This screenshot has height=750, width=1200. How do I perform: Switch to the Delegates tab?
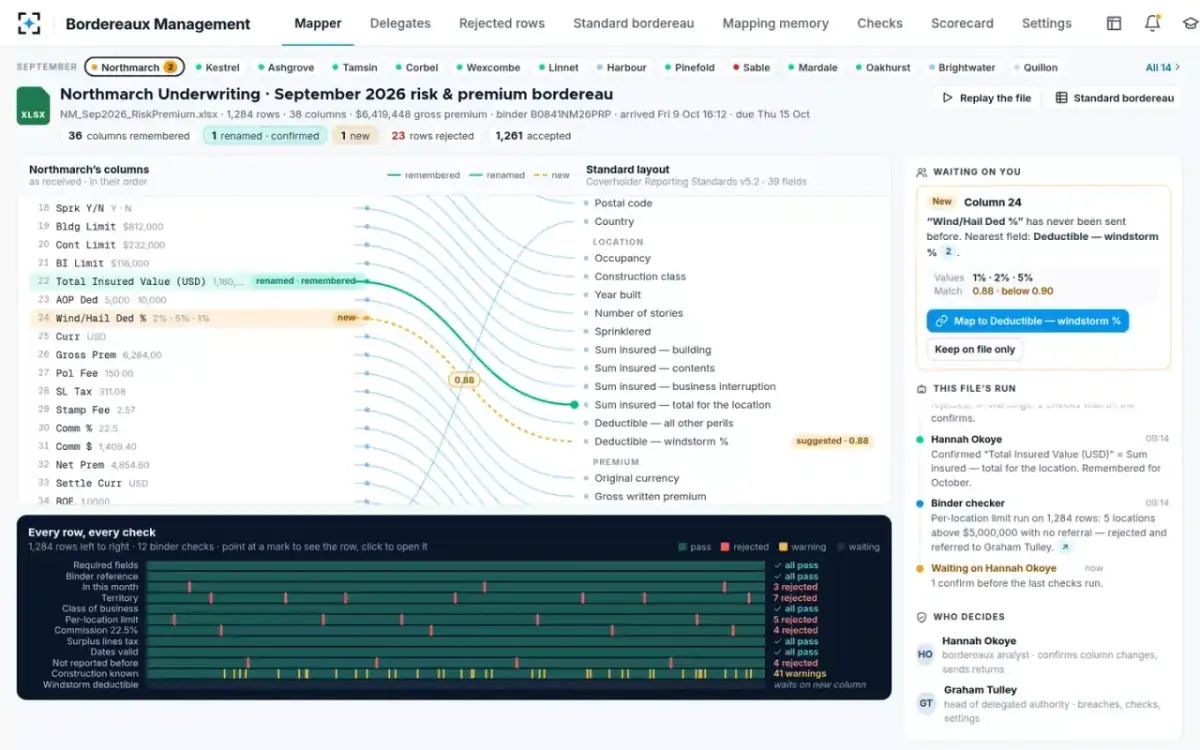coord(400,23)
